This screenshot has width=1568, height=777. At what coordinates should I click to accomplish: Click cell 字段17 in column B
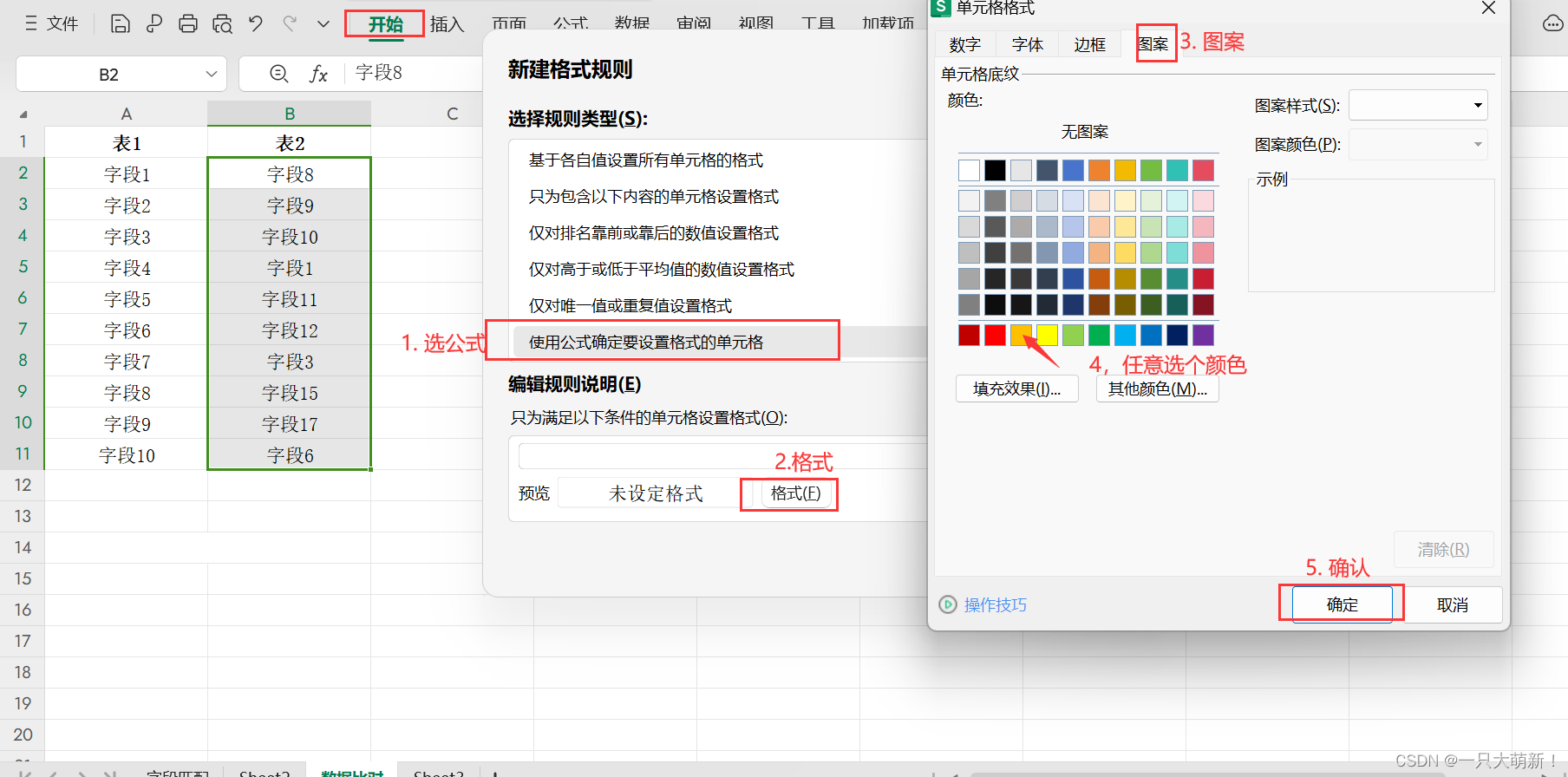[290, 424]
